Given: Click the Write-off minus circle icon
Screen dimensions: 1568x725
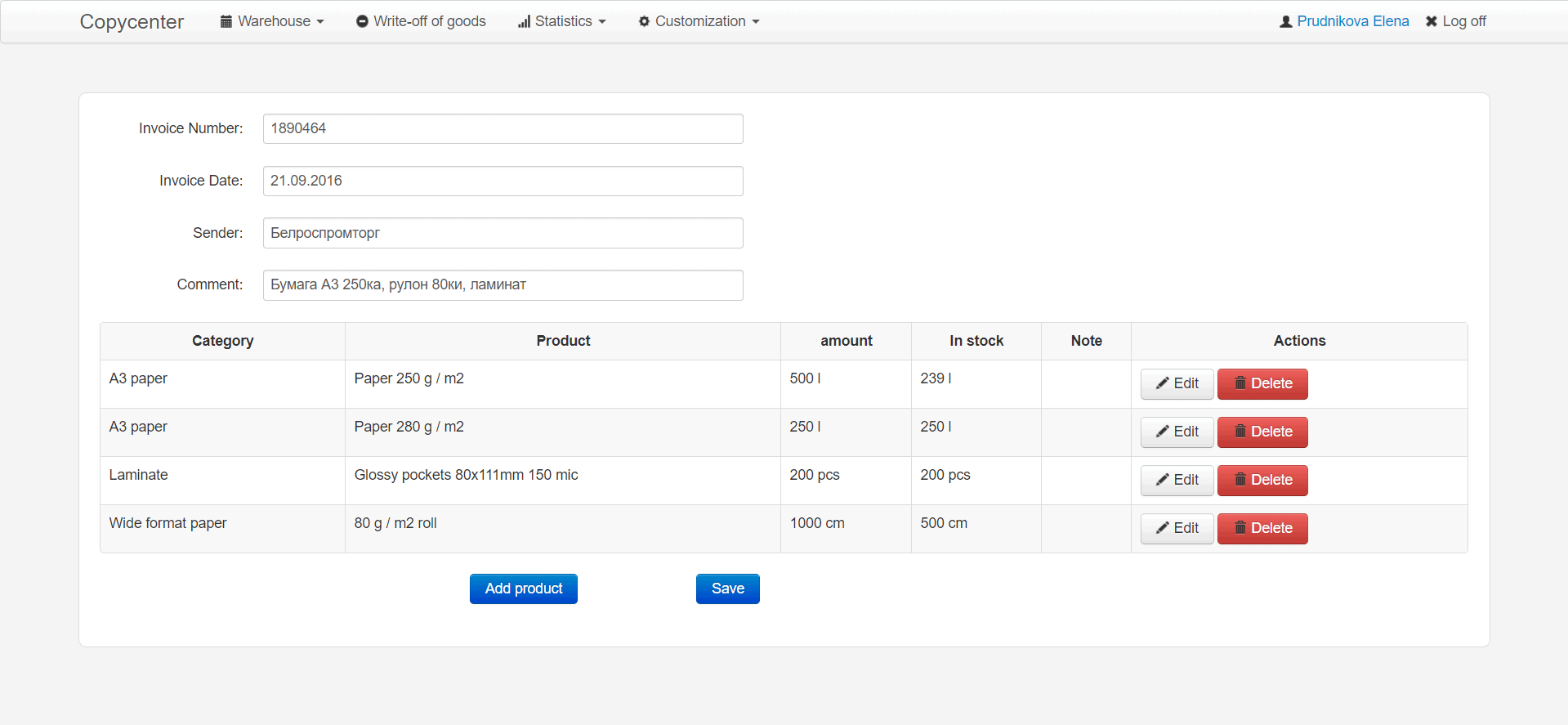Looking at the screenshot, I should tap(362, 21).
